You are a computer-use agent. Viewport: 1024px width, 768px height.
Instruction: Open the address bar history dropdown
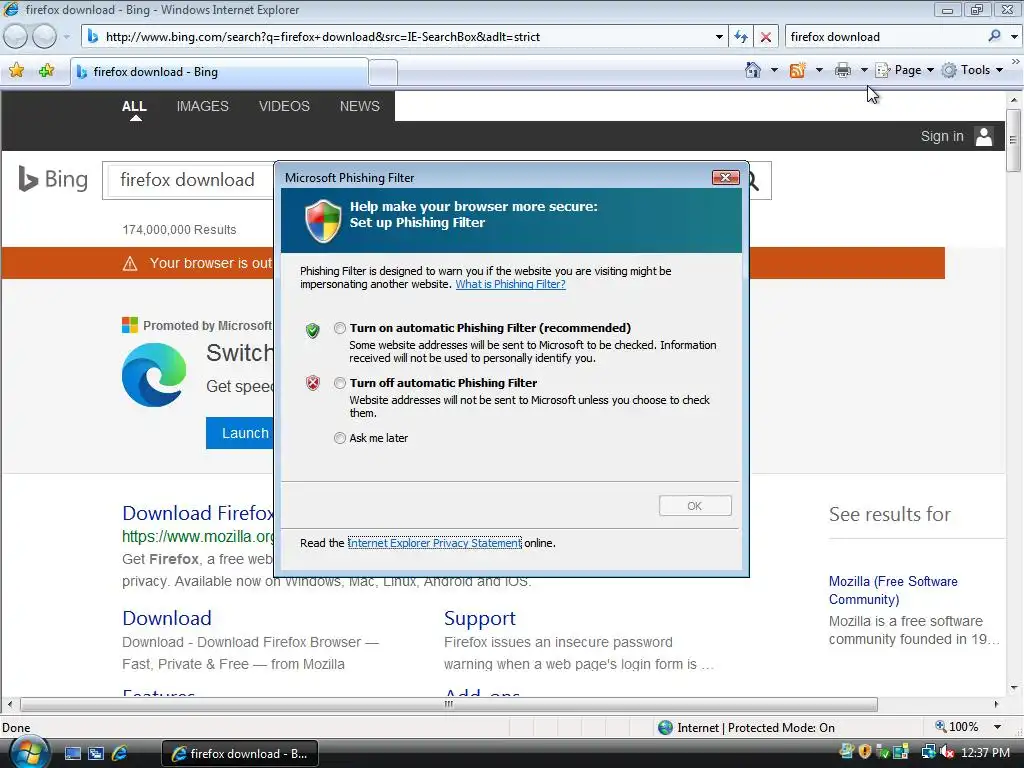pos(719,37)
